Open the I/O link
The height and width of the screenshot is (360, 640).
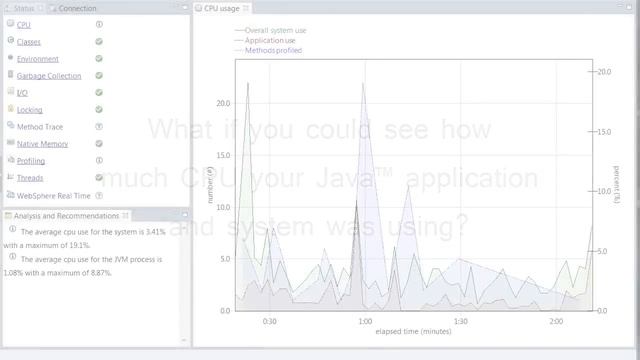tap(22, 93)
